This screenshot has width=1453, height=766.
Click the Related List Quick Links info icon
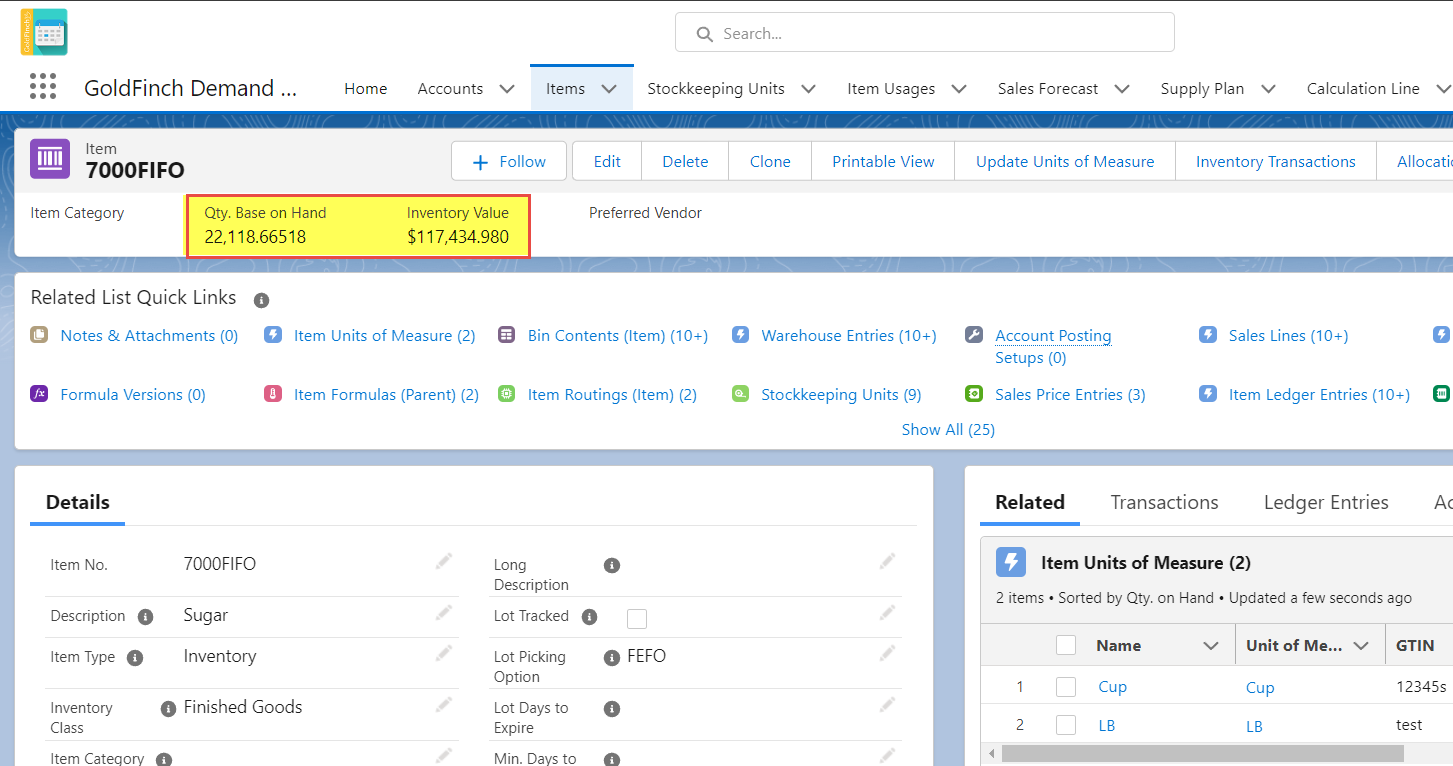pos(261,299)
